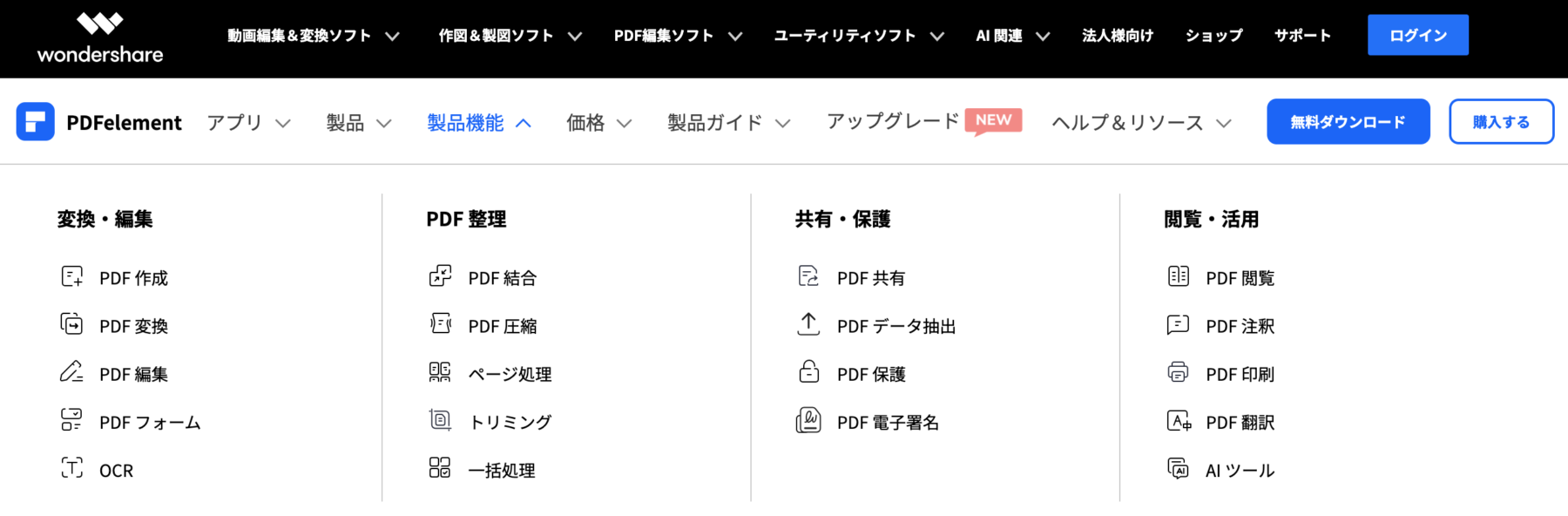Viewport: 1568px width, 516px height.
Task: Select the PDF 変換 icon
Action: (x=72, y=324)
